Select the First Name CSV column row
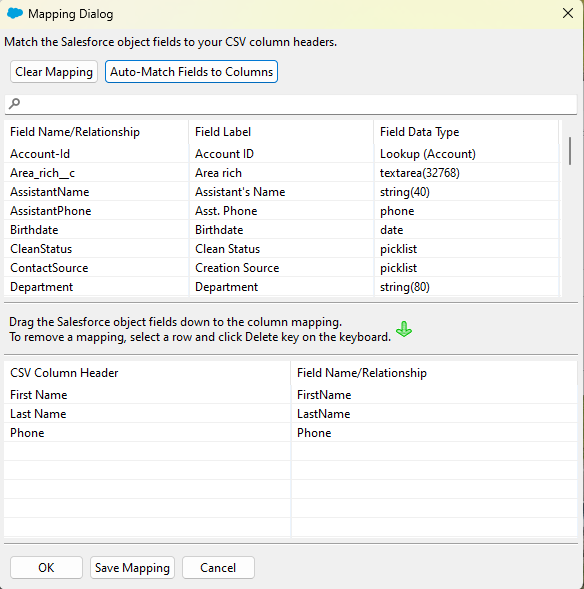584x589 pixels. (291, 395)
